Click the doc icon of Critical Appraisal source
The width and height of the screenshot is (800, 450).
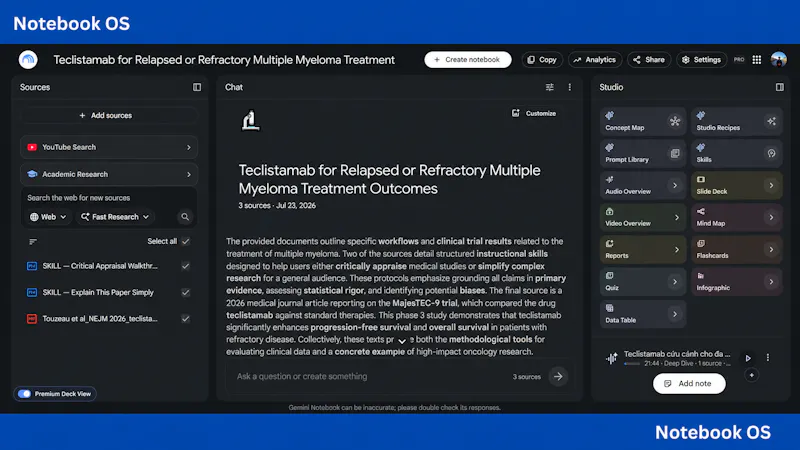32,266
